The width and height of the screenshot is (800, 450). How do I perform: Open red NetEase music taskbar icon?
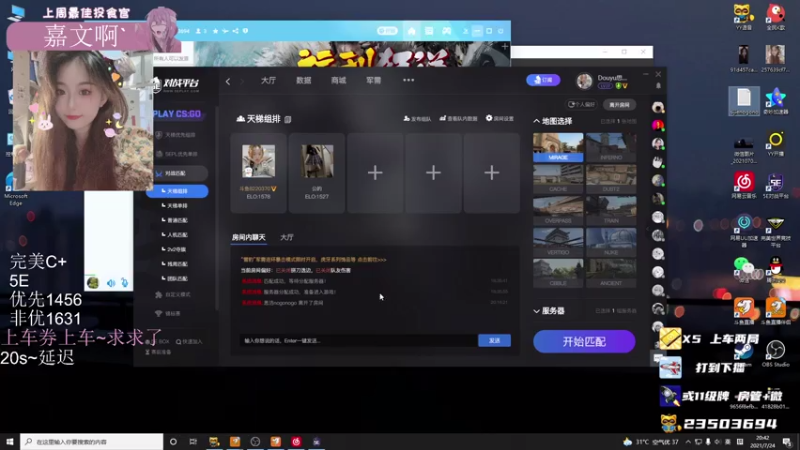tap(296, 442)
